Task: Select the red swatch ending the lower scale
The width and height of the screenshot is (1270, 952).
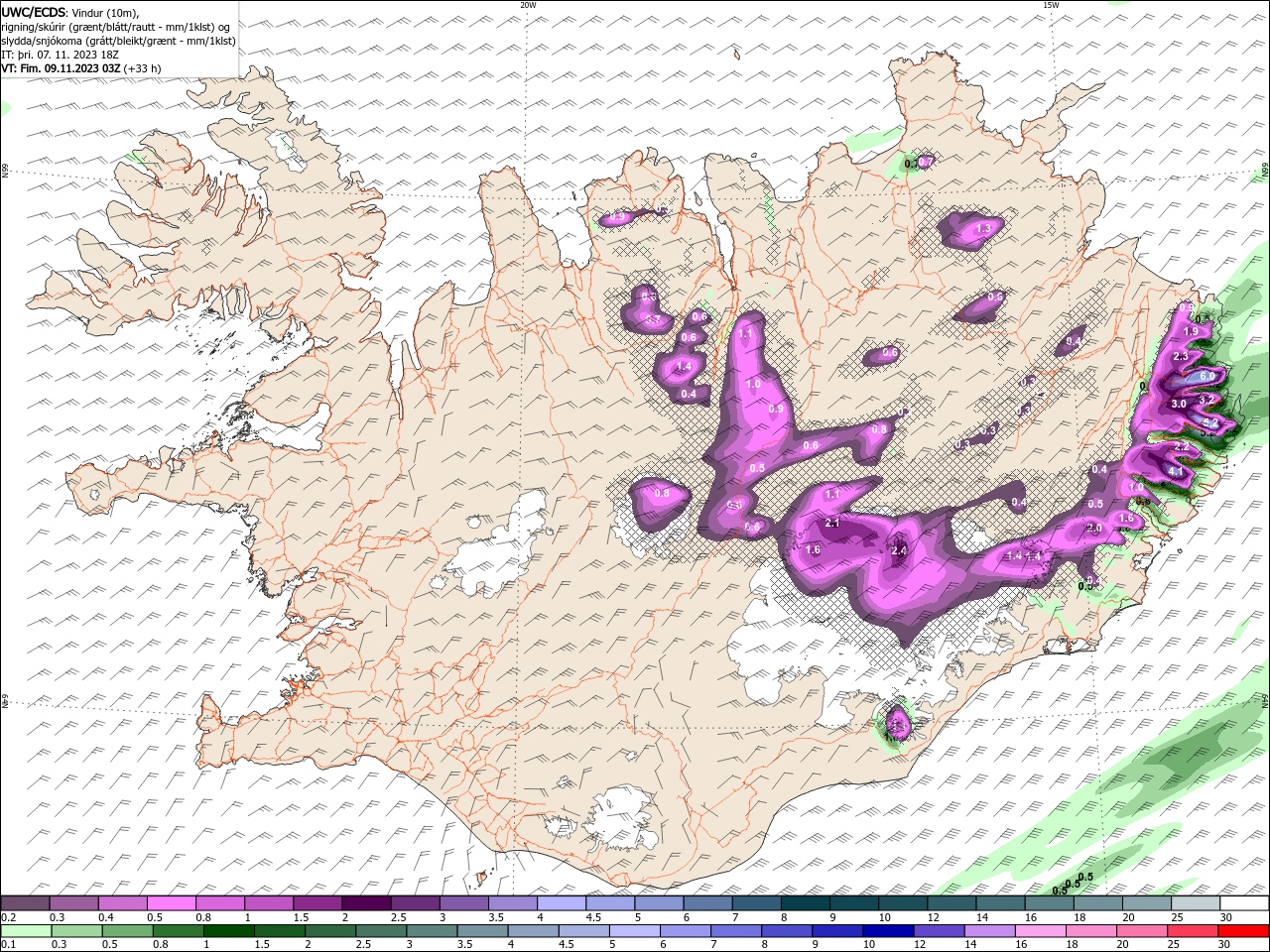Action: coord(1243,931)
